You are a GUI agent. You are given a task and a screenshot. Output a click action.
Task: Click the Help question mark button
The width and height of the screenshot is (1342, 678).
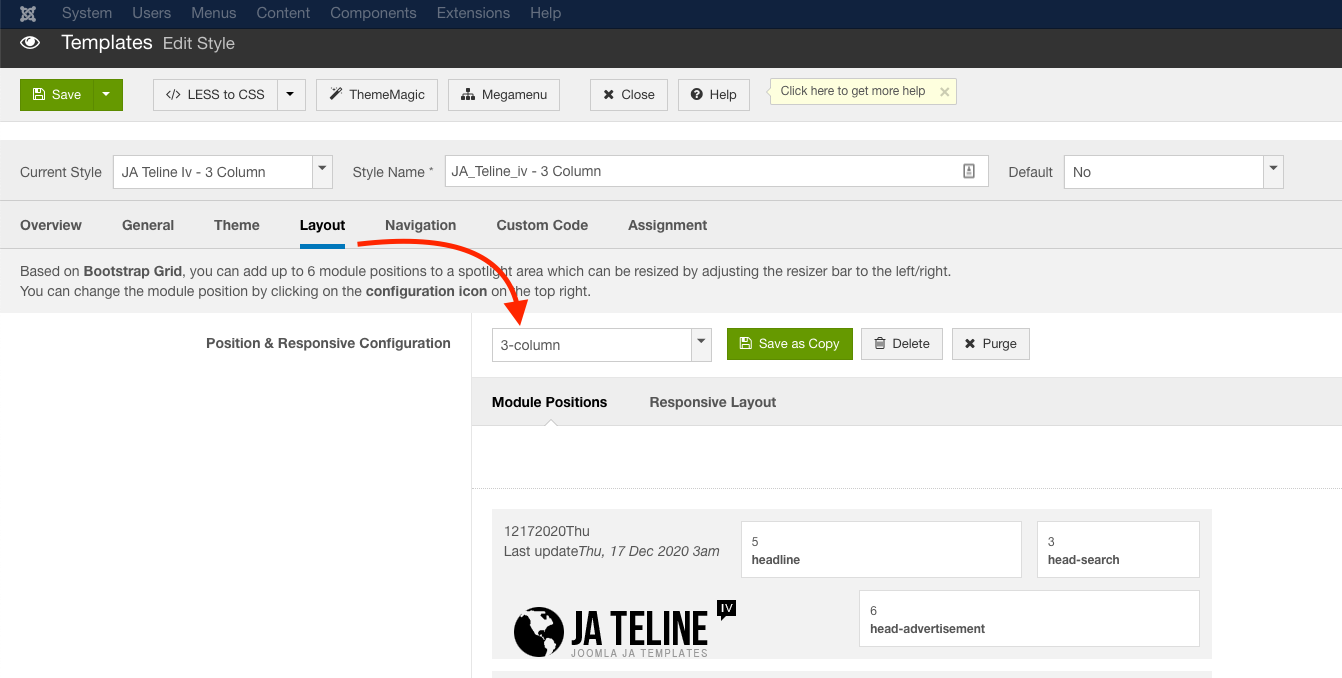713,95
